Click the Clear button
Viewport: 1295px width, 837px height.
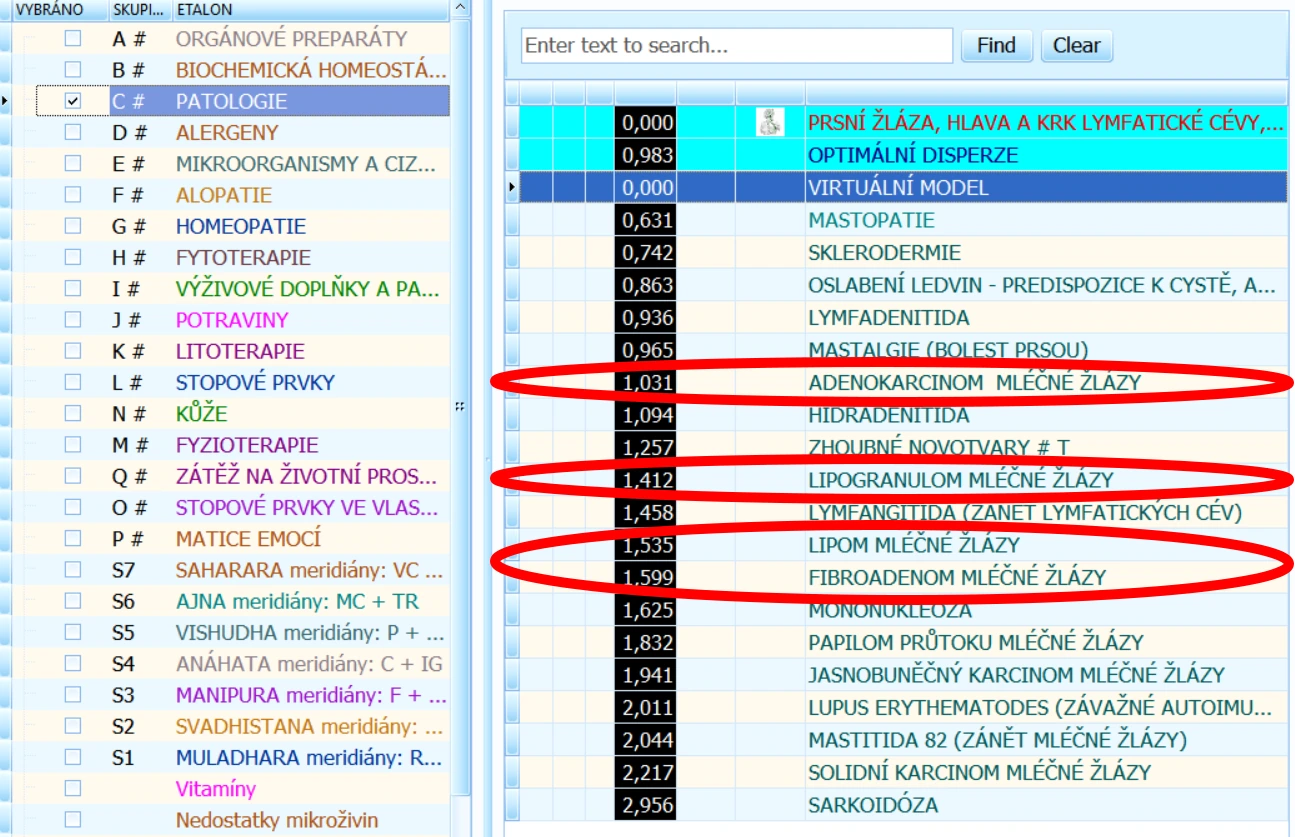1076,45
